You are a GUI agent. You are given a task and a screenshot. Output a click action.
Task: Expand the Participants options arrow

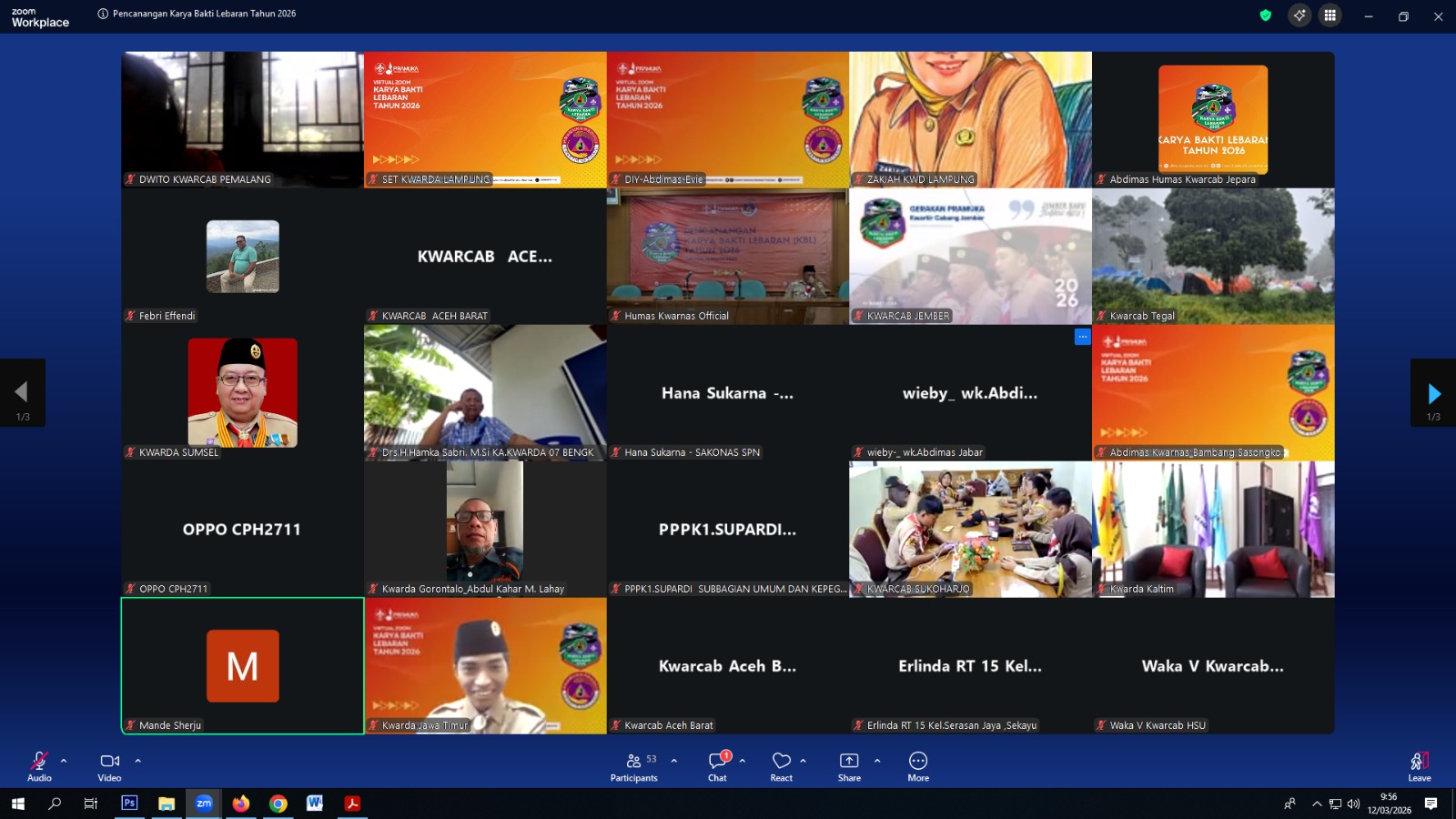(x=674, y=760)
